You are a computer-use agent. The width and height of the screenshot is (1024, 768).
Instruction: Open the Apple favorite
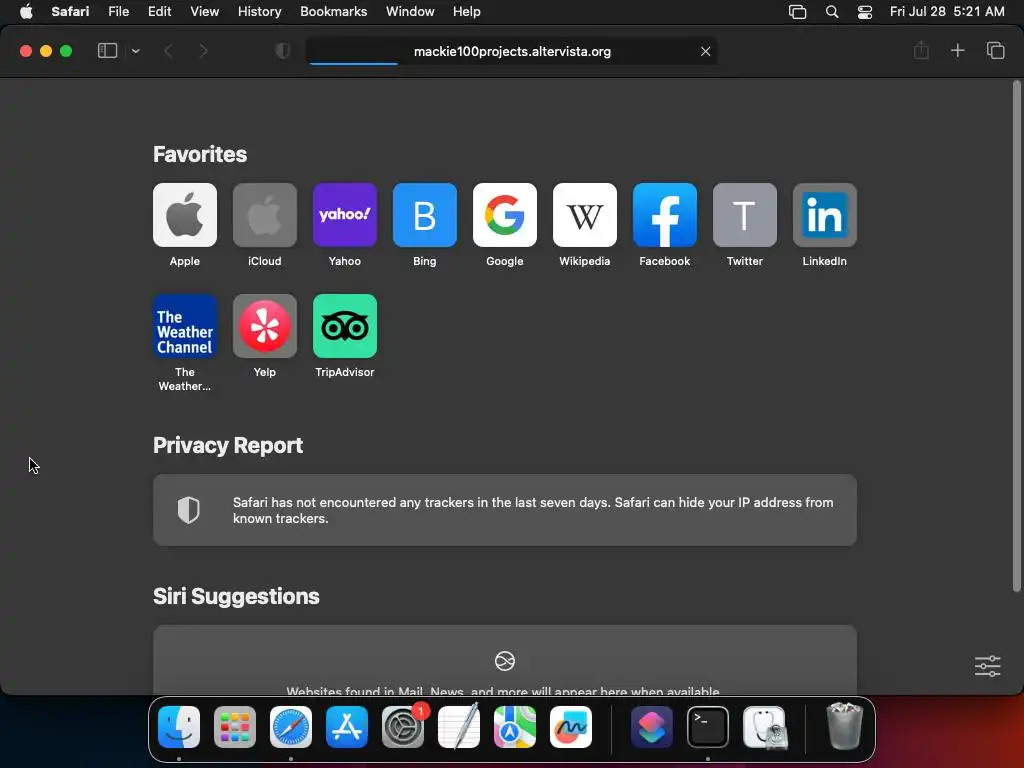pyautogui.click(x=185, y=215)
